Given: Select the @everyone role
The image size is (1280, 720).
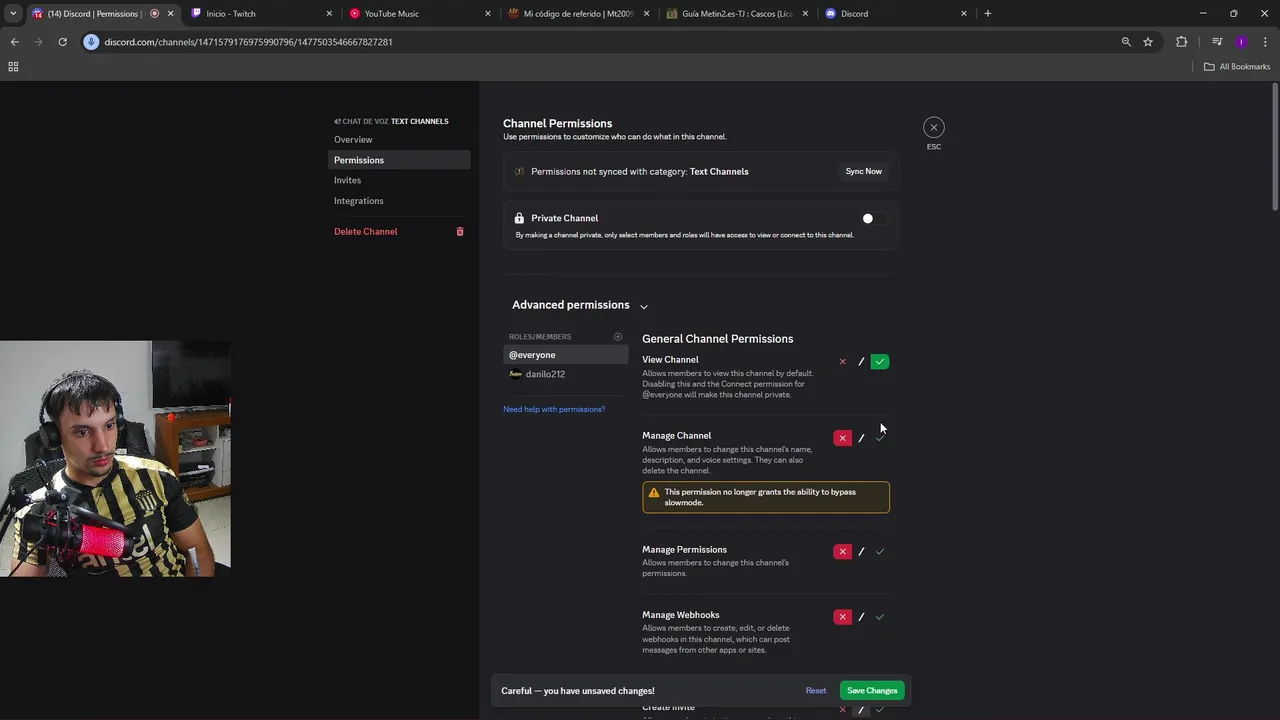Looking at the screenshot, I should [566, 355].
